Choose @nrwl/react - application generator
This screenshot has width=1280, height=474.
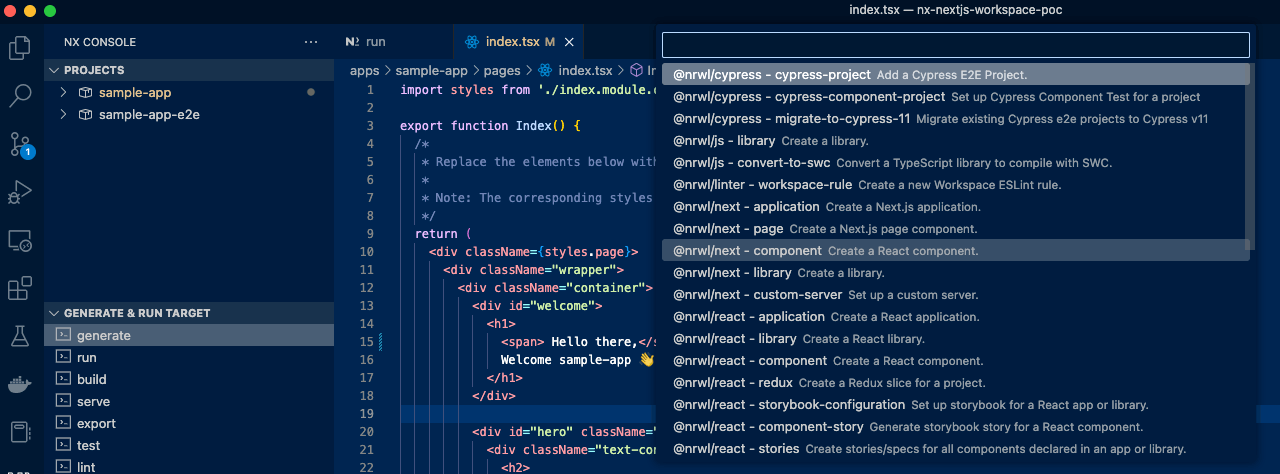click(956, 317)
